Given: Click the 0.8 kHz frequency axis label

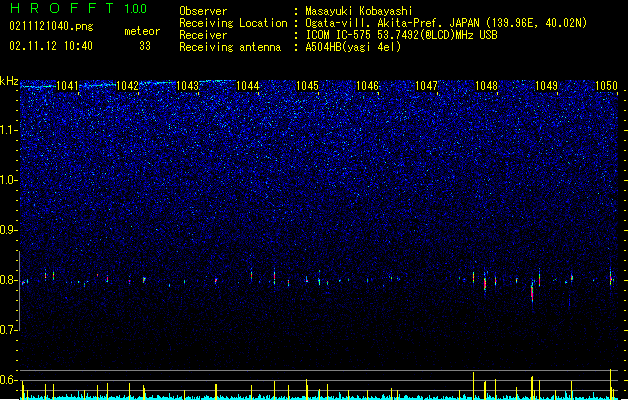Looking at the screenshot, I should click(x=8, y=280).
